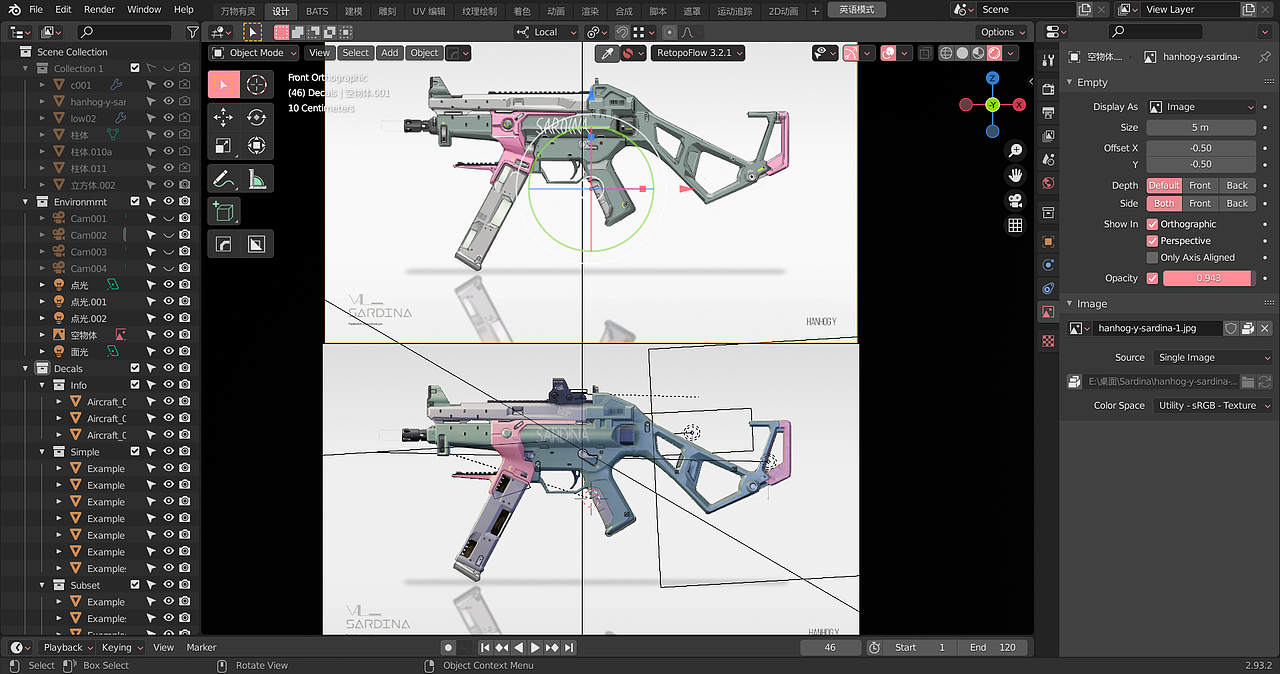
Task: Select the Select Box tool
Action: [223, 85]
